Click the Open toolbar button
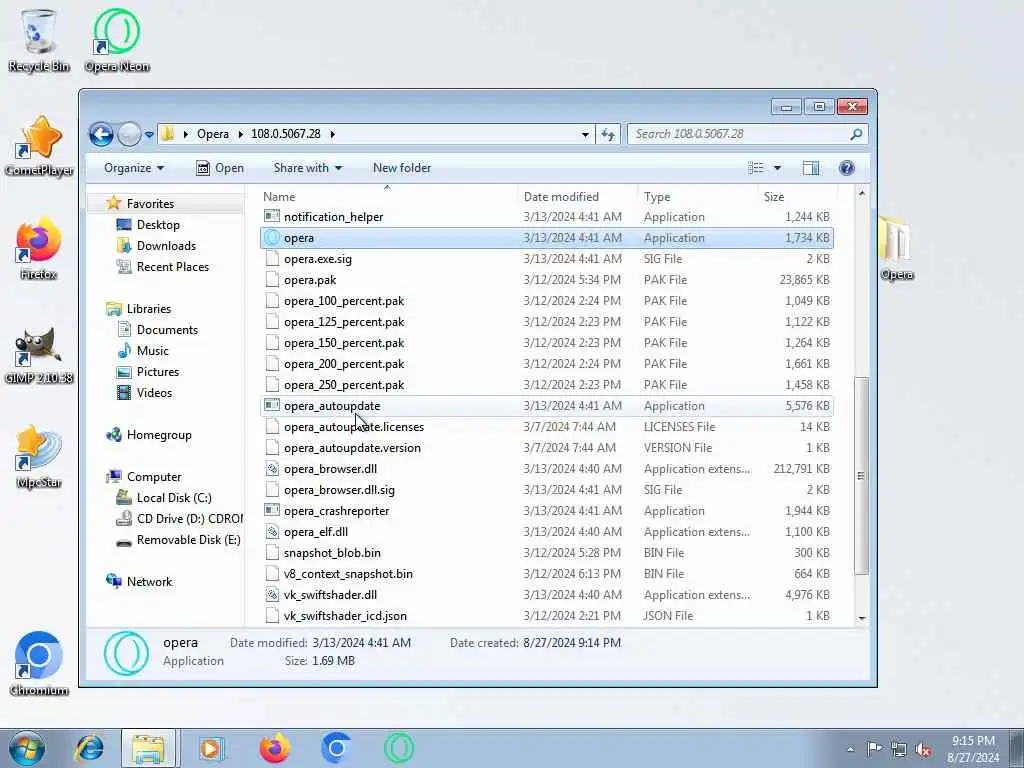The image size is (1024, 768). click(x=220, y=168)
